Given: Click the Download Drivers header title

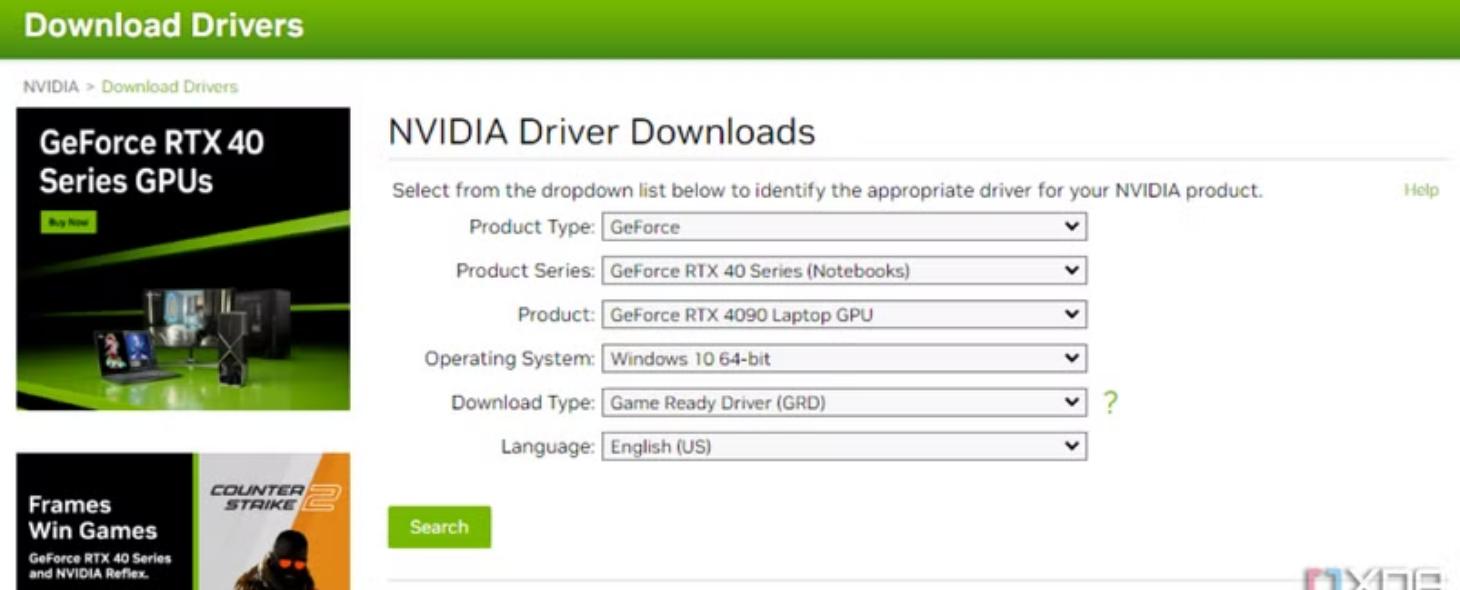Looking at the screenshot, I should pyautogui.click(x=164, y=25).
